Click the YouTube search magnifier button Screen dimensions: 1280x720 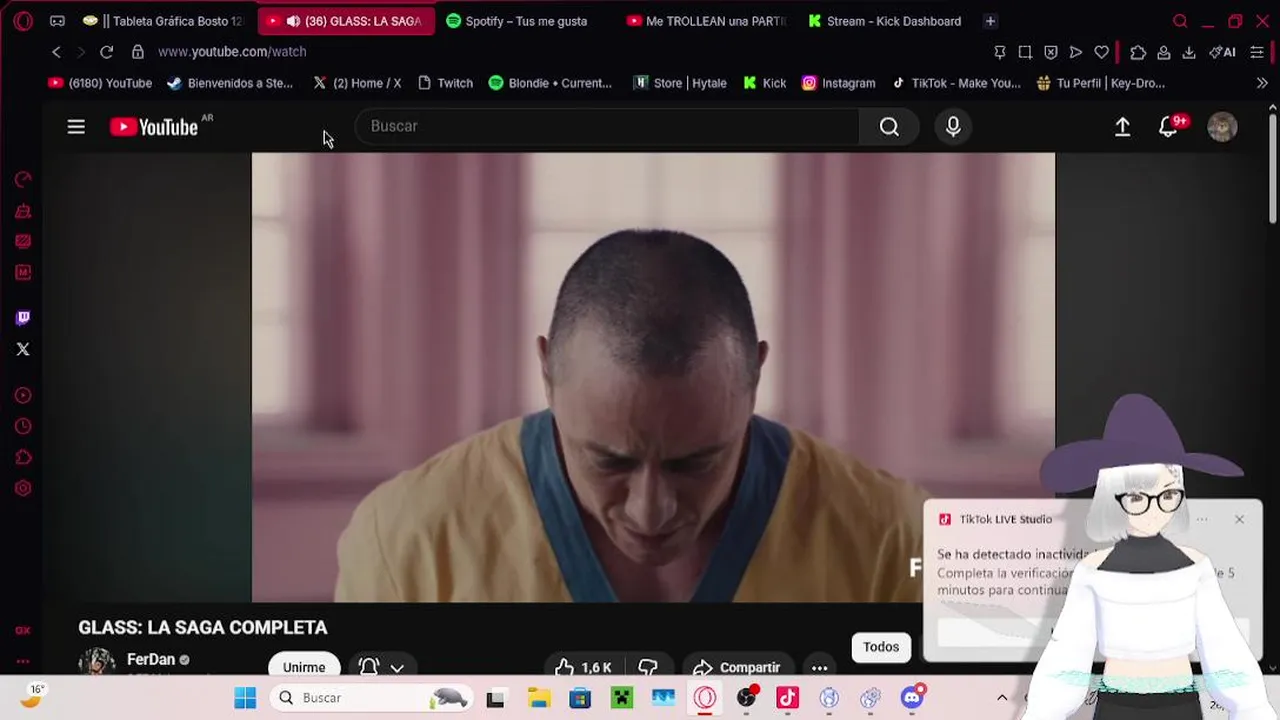click(x=889, y=127)
